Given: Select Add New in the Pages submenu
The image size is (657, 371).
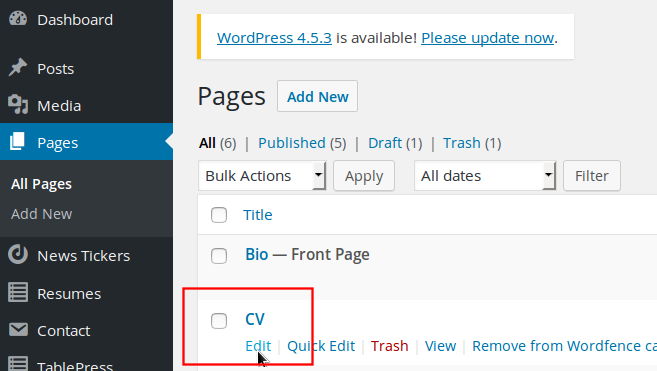Looking at the screenshot, I should (41, 214).
